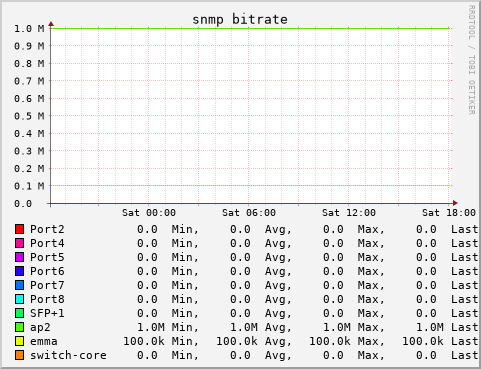The image size is (481, 369).
Task: Click the RRDTOOL / TOBI OETIKER watermark
Action: pyautogui.click(x=471, y=60)
